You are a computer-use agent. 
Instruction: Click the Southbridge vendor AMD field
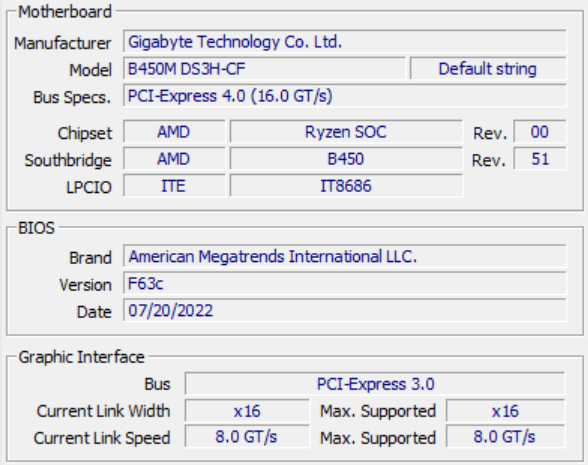pyautogui.click(x=174, y=159)
